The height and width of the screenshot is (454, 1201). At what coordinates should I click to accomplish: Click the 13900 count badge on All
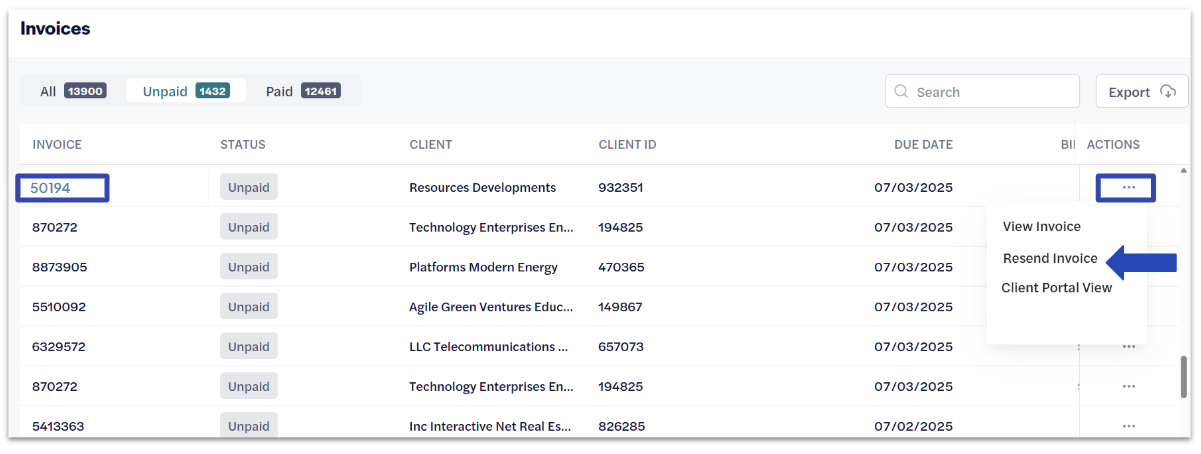85,91
